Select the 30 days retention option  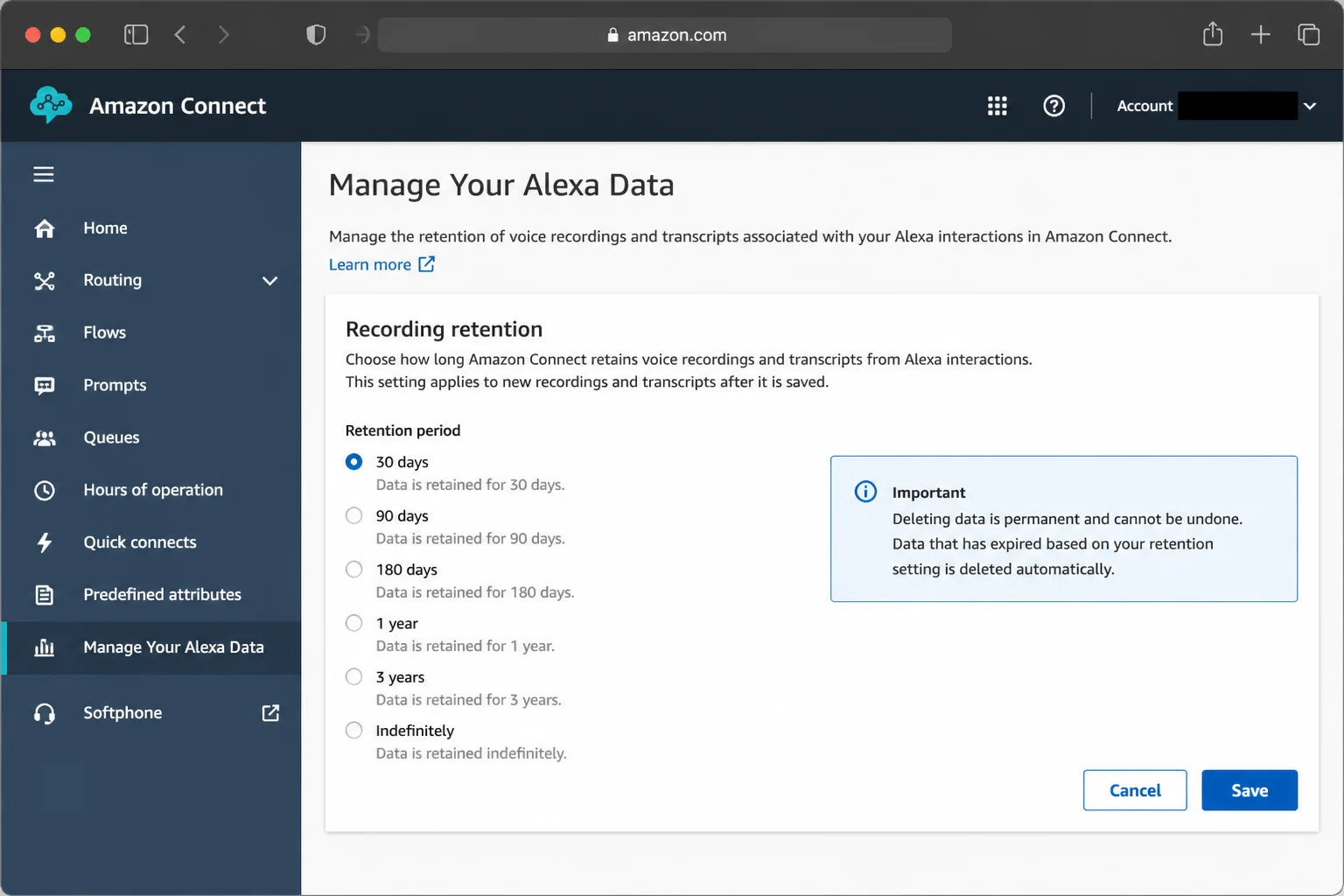pyautogui.click(x=354, y=462)
